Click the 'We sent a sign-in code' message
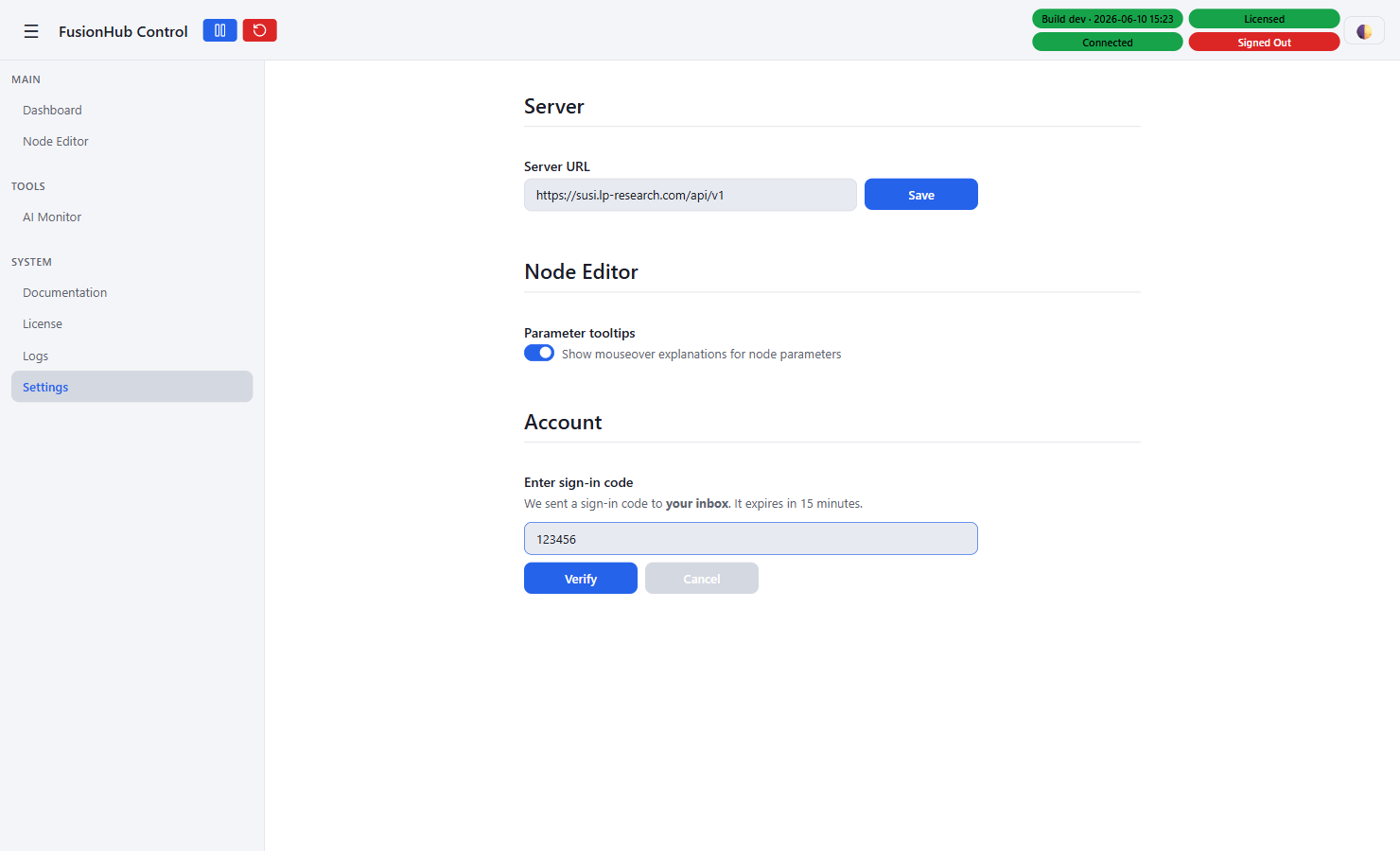 [x=693, y=504]
